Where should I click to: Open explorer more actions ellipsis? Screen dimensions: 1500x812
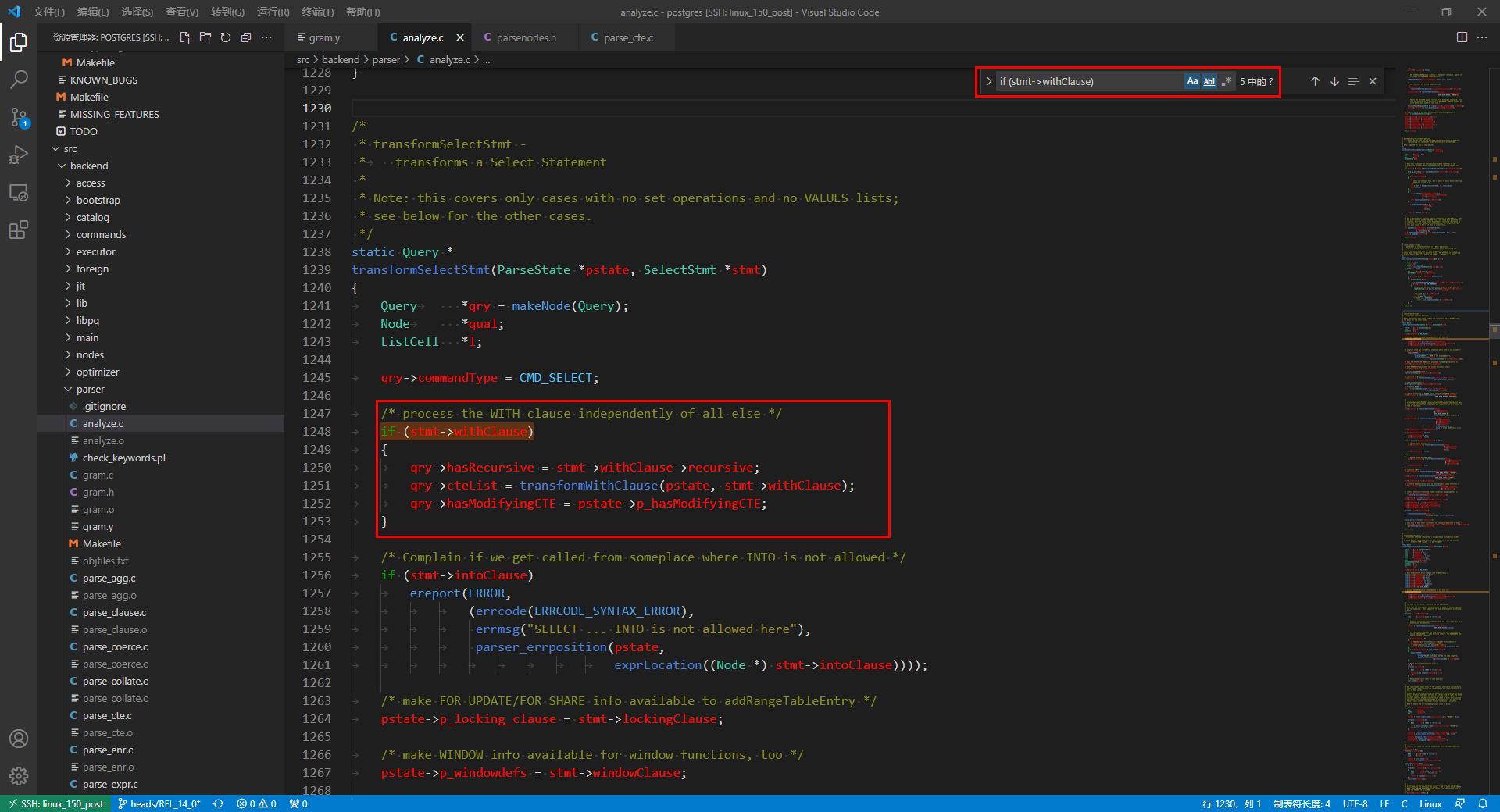click(266, 37)
